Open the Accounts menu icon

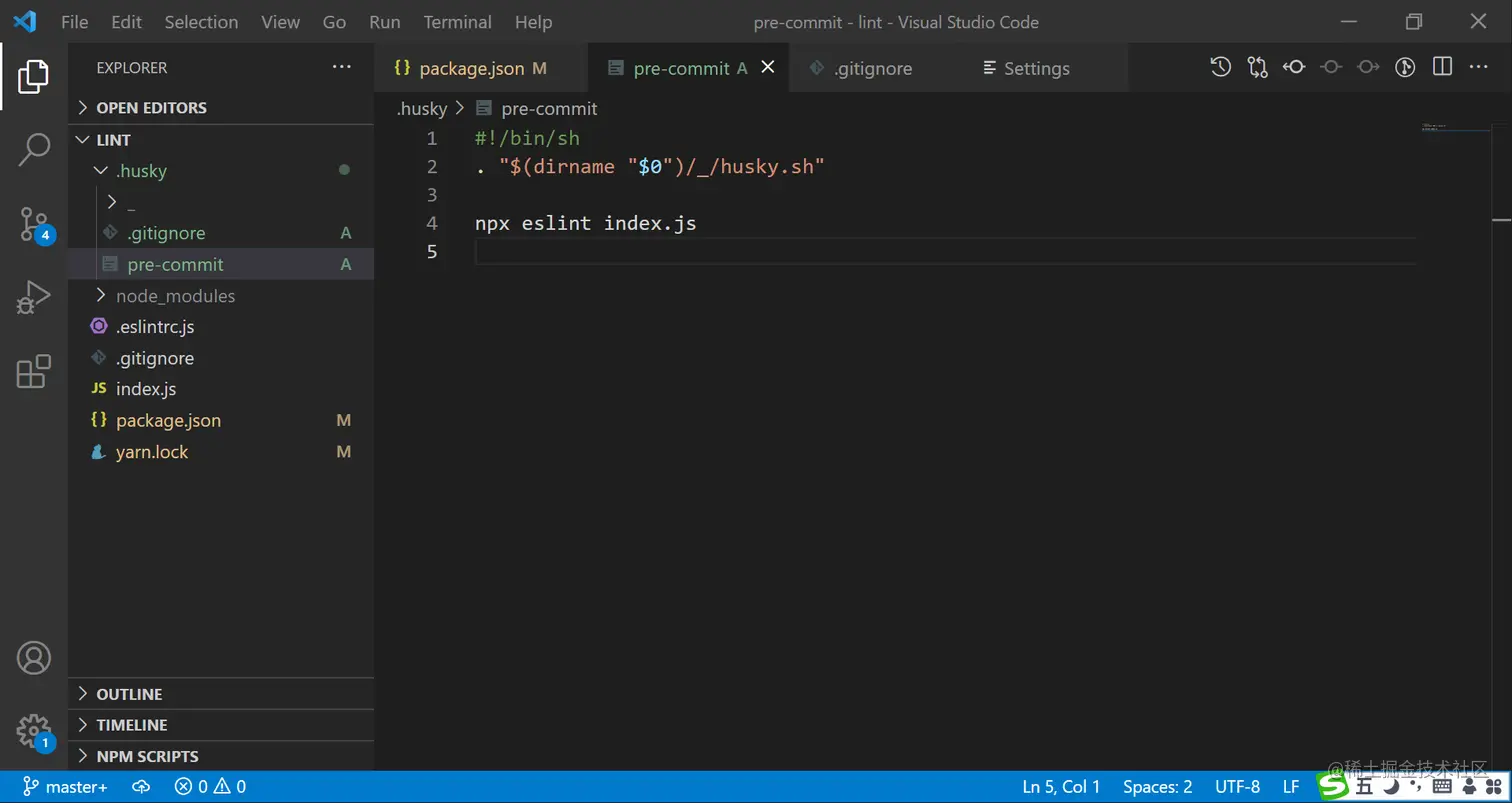coord(33,657)
